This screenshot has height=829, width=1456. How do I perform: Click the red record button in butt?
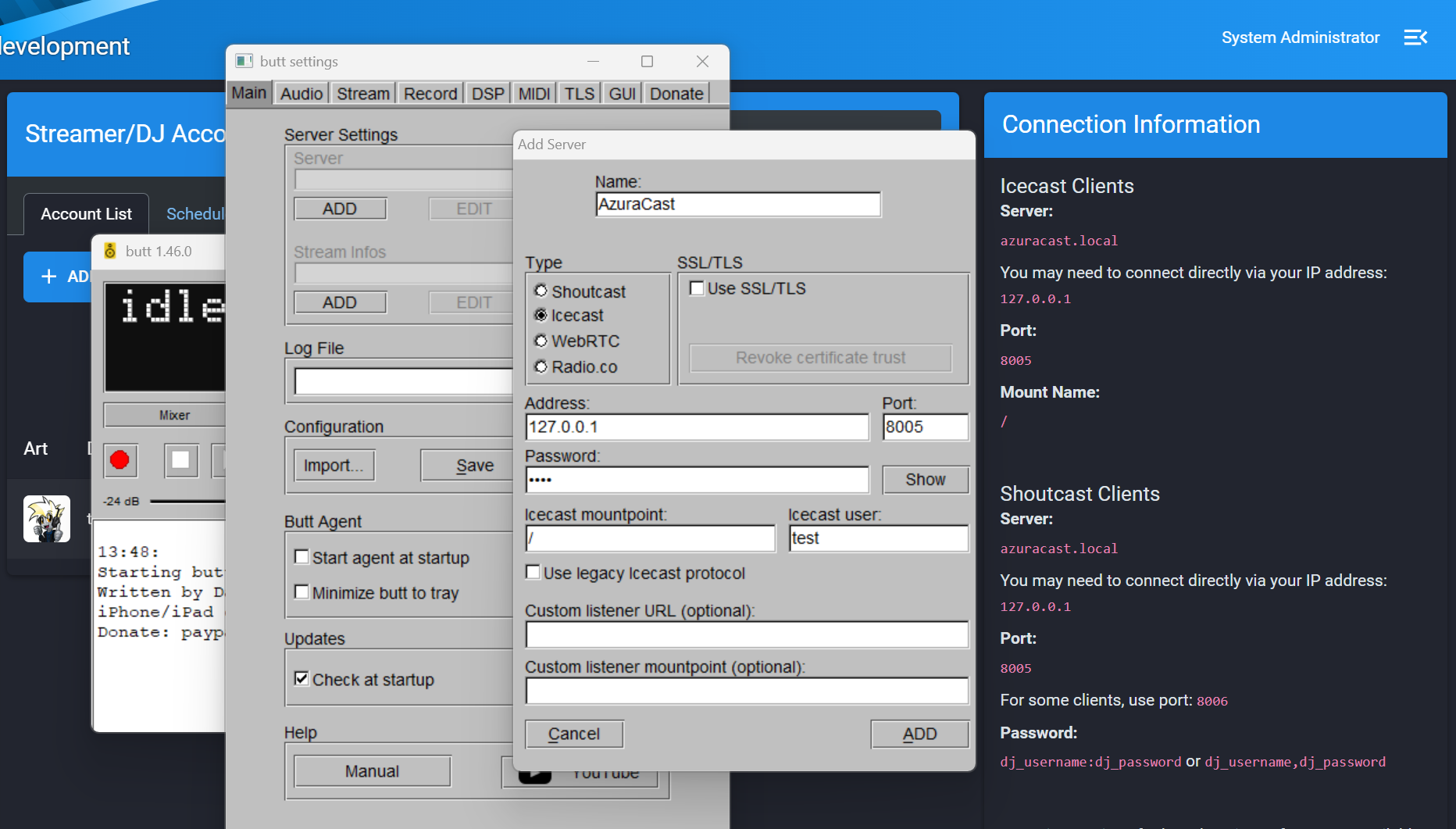tap(120, 460)
